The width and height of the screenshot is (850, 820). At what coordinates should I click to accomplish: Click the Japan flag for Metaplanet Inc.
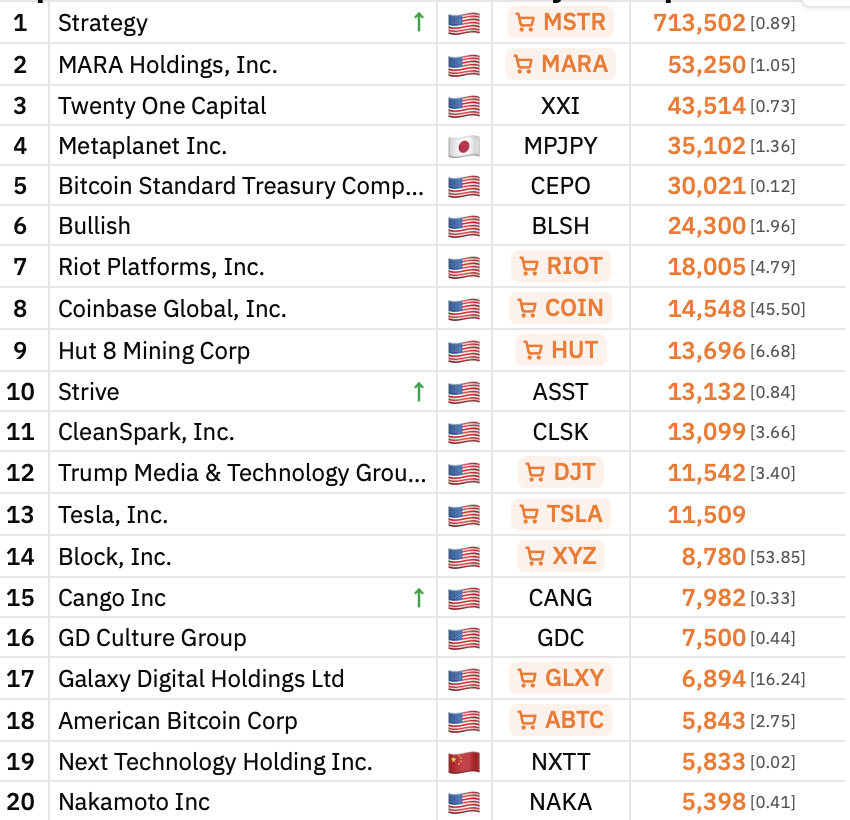(x=463, y=145)
